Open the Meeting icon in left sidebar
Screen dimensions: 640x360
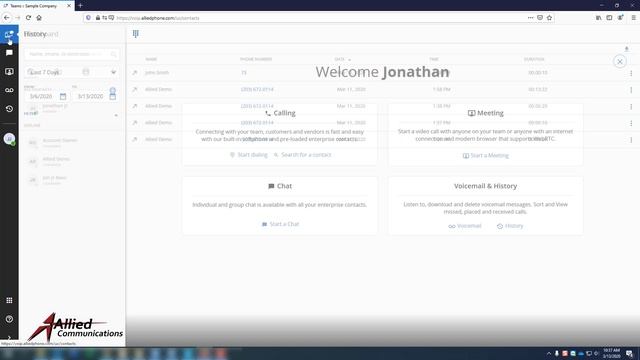[9, 71]
